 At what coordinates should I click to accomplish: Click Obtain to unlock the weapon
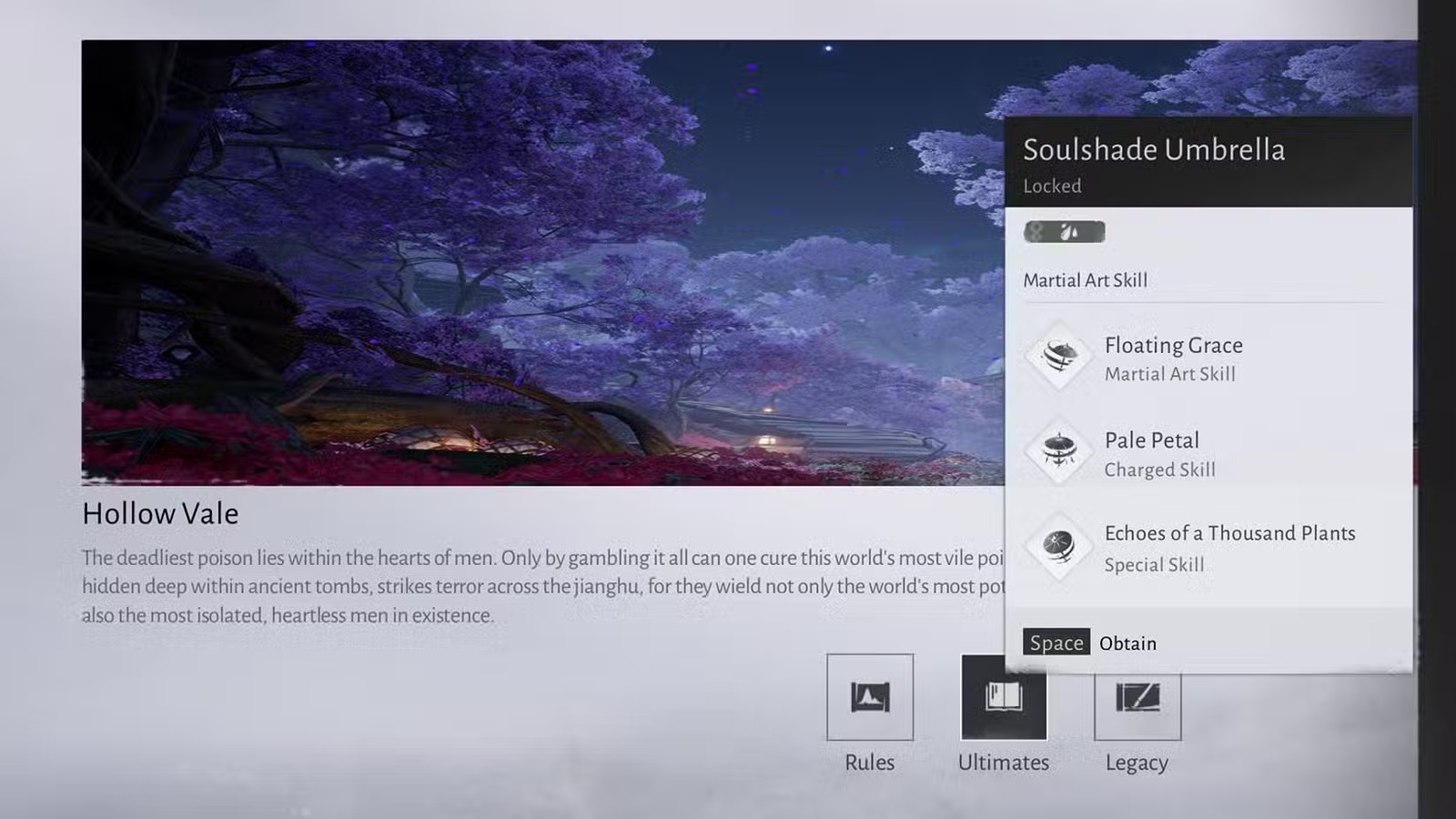click(1127, 643)
